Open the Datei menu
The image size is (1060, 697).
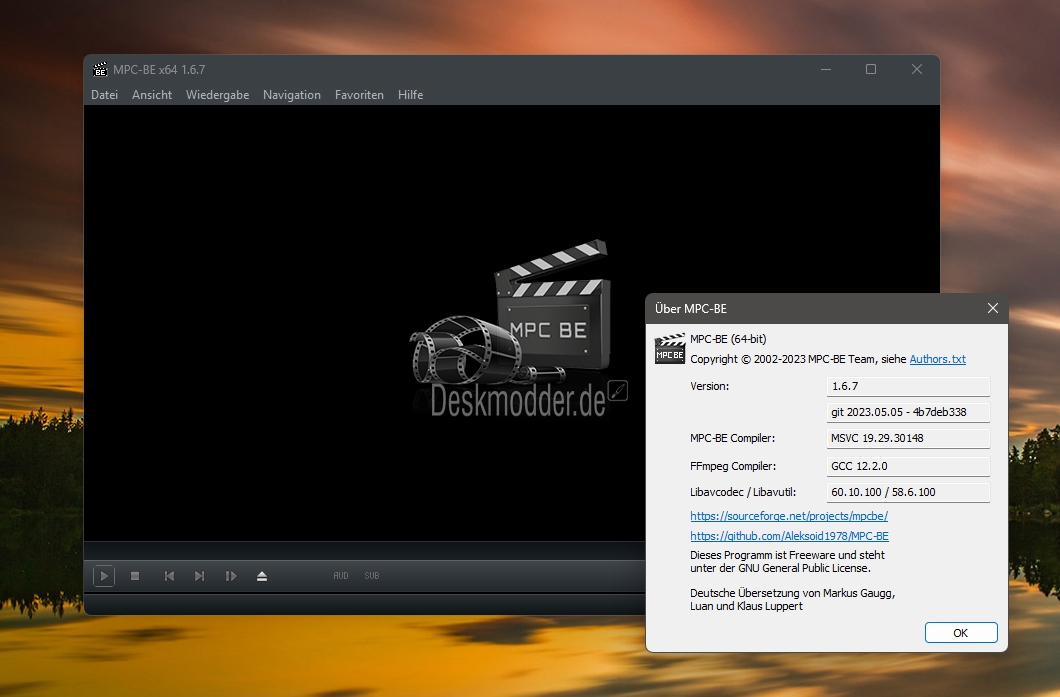[105, 95]
